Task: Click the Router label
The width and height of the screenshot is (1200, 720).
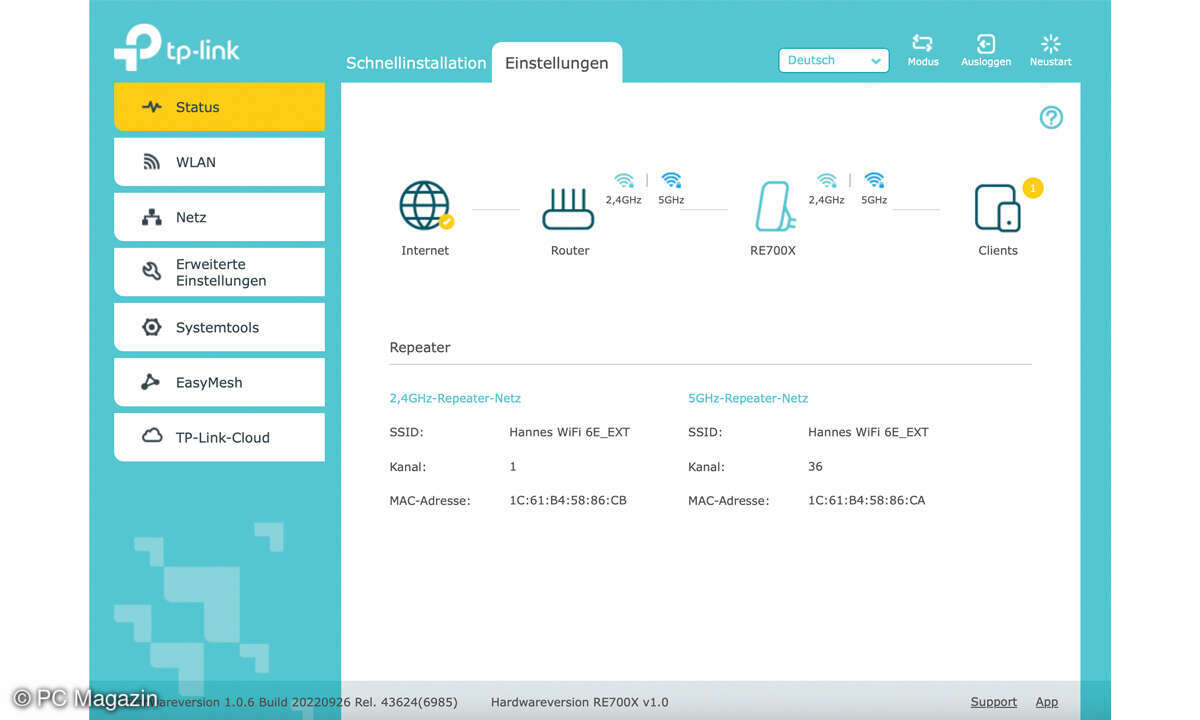Action: (x=570, y=251)
